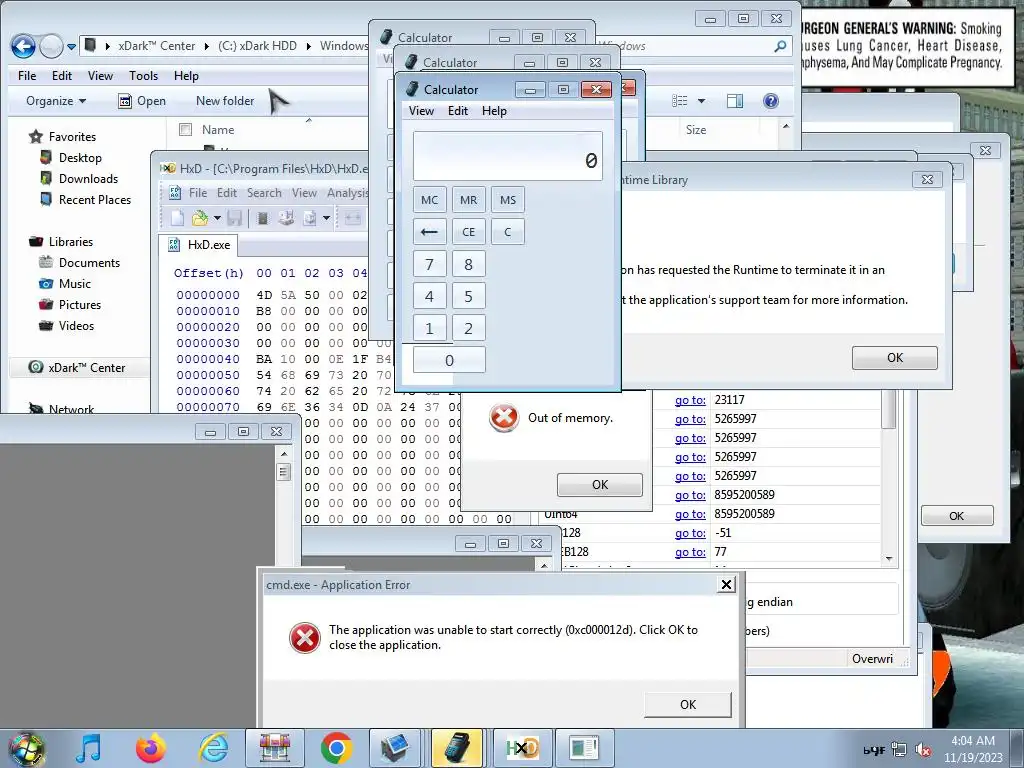Click OK in the Runtime Library dialog
The image size is (1024, 768).
point(895,358)
